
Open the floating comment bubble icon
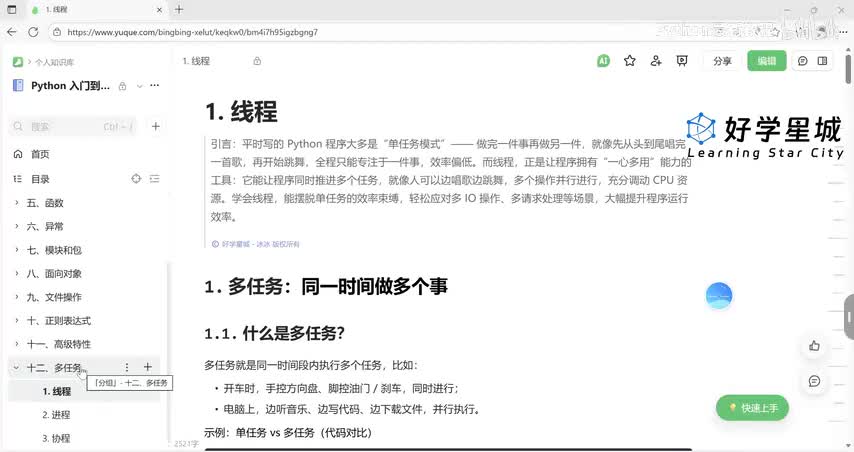point(814,381)
